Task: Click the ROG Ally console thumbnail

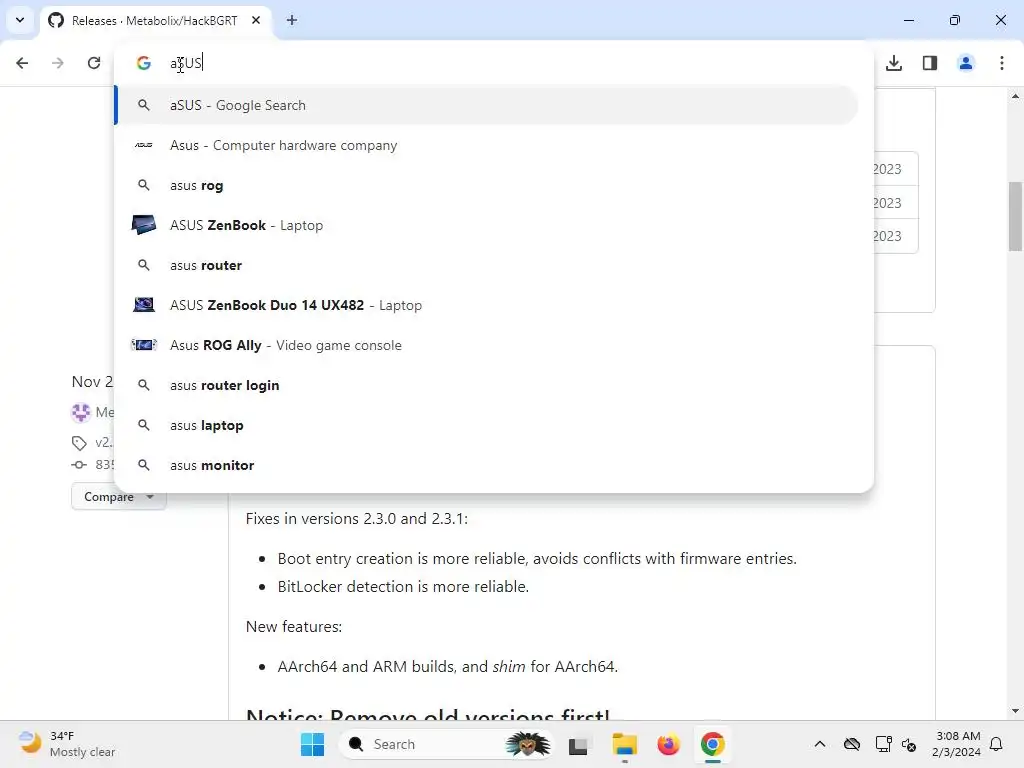Action: point(144,345)
